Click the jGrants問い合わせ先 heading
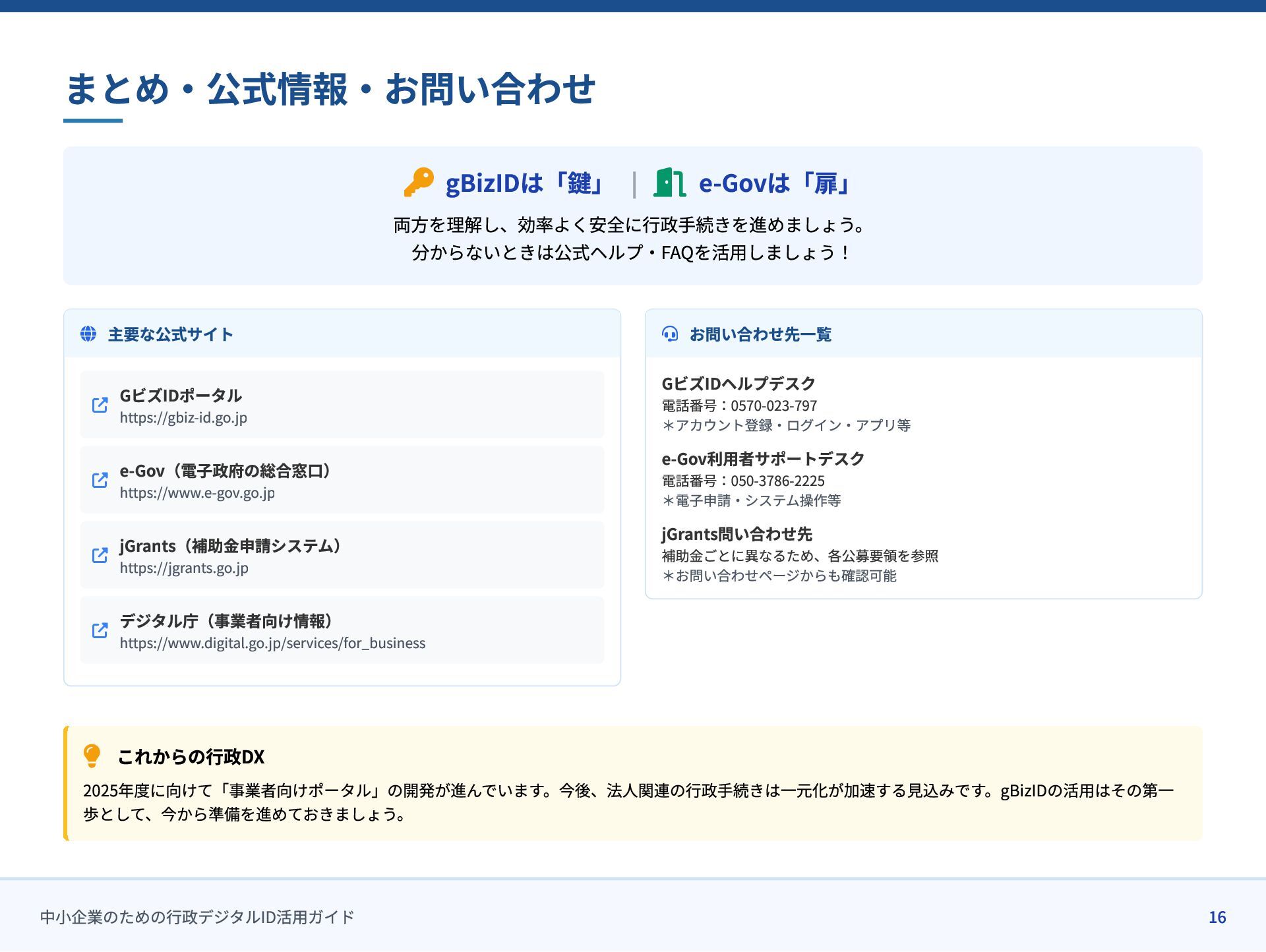 (737, 534)
